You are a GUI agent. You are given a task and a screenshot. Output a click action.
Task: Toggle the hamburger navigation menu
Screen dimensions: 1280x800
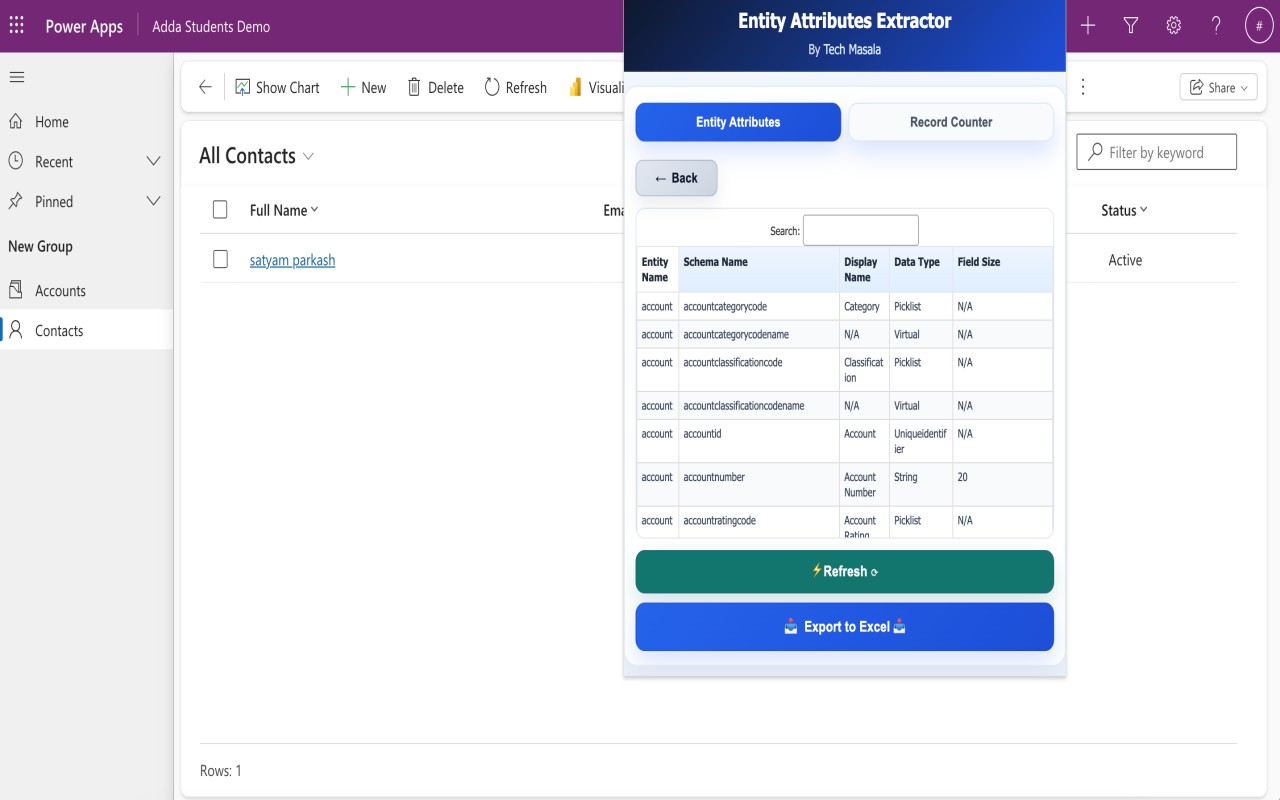[x=17, y=77]
